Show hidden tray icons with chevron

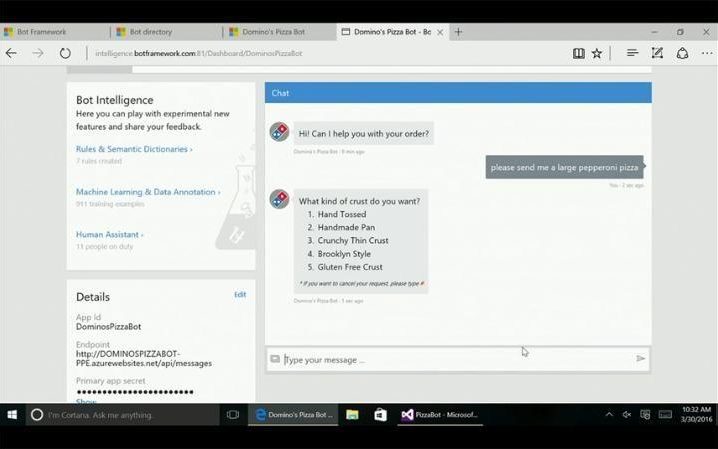tap(609, 415)
